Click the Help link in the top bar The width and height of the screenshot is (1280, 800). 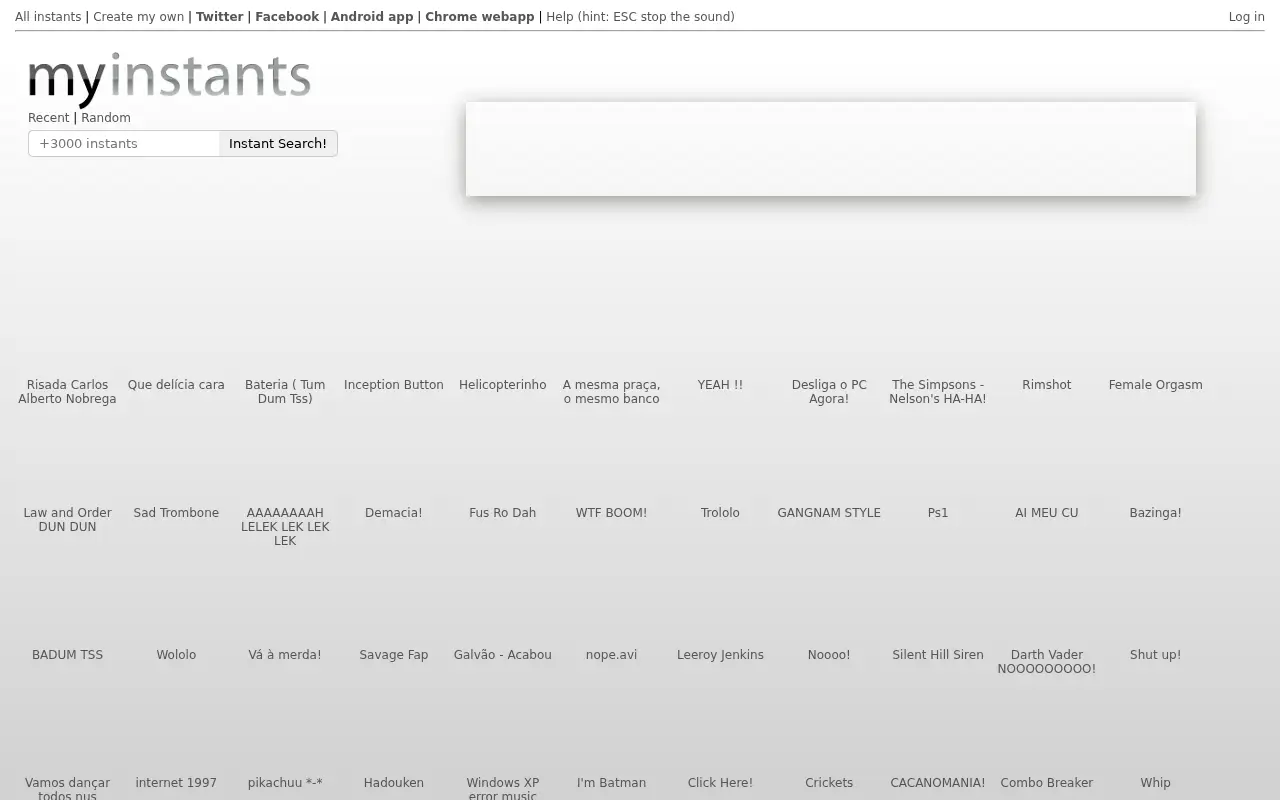(x=640, y=17)
